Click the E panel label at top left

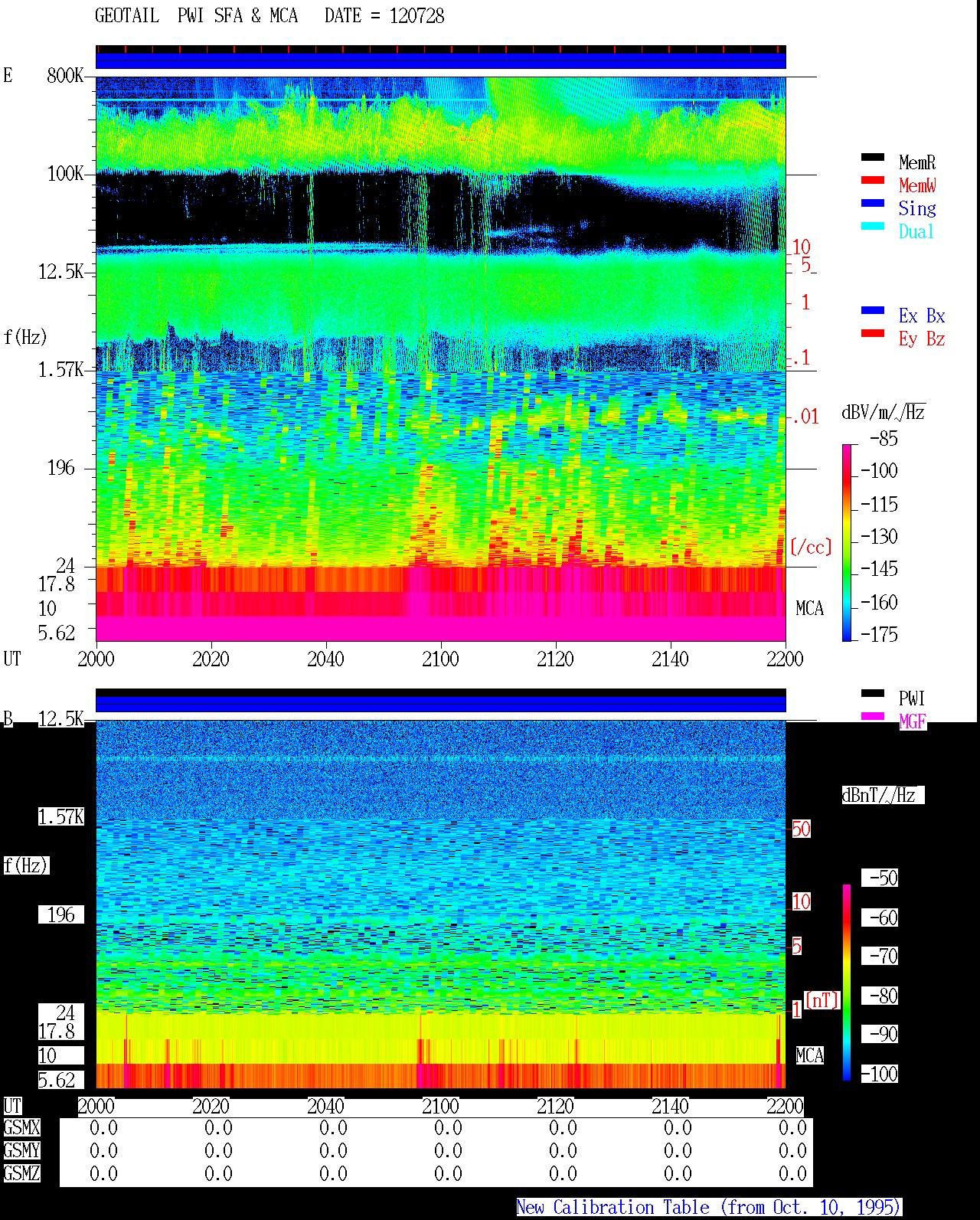tap(8, 75)
